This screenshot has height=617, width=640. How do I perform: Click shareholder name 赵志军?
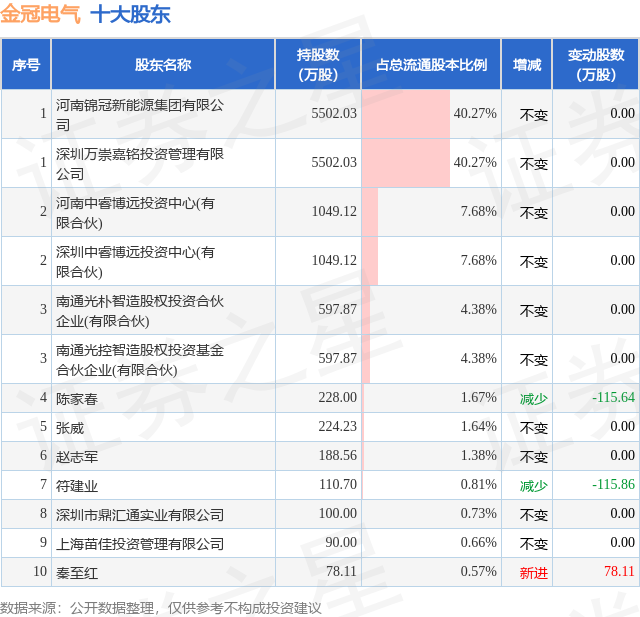(77, 457)
